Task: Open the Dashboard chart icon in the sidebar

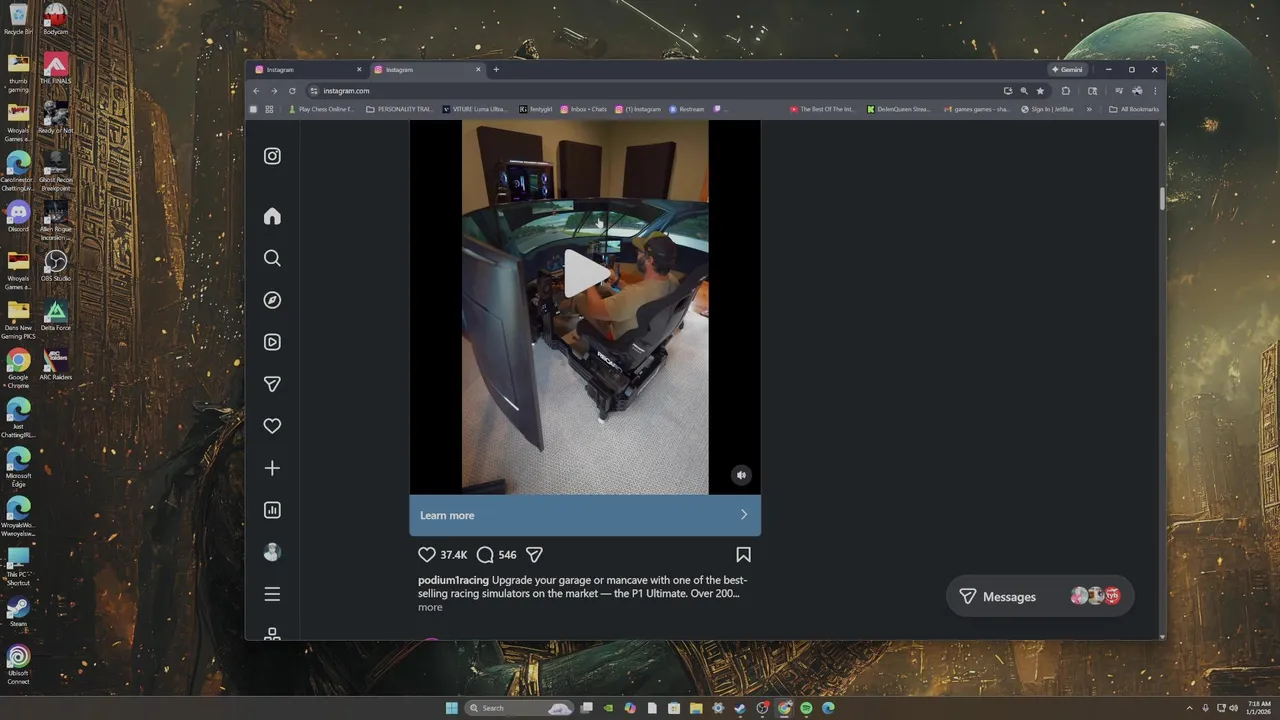Action: [272, 510]
